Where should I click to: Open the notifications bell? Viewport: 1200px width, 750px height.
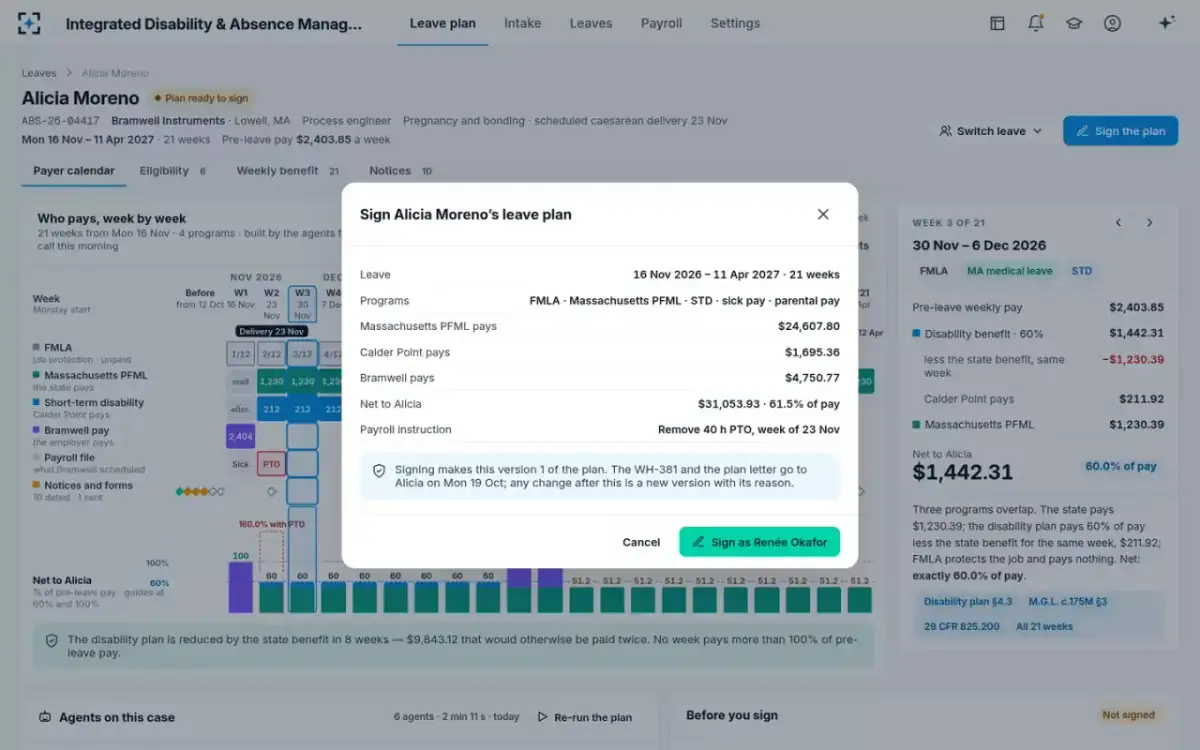(1035, 23)
